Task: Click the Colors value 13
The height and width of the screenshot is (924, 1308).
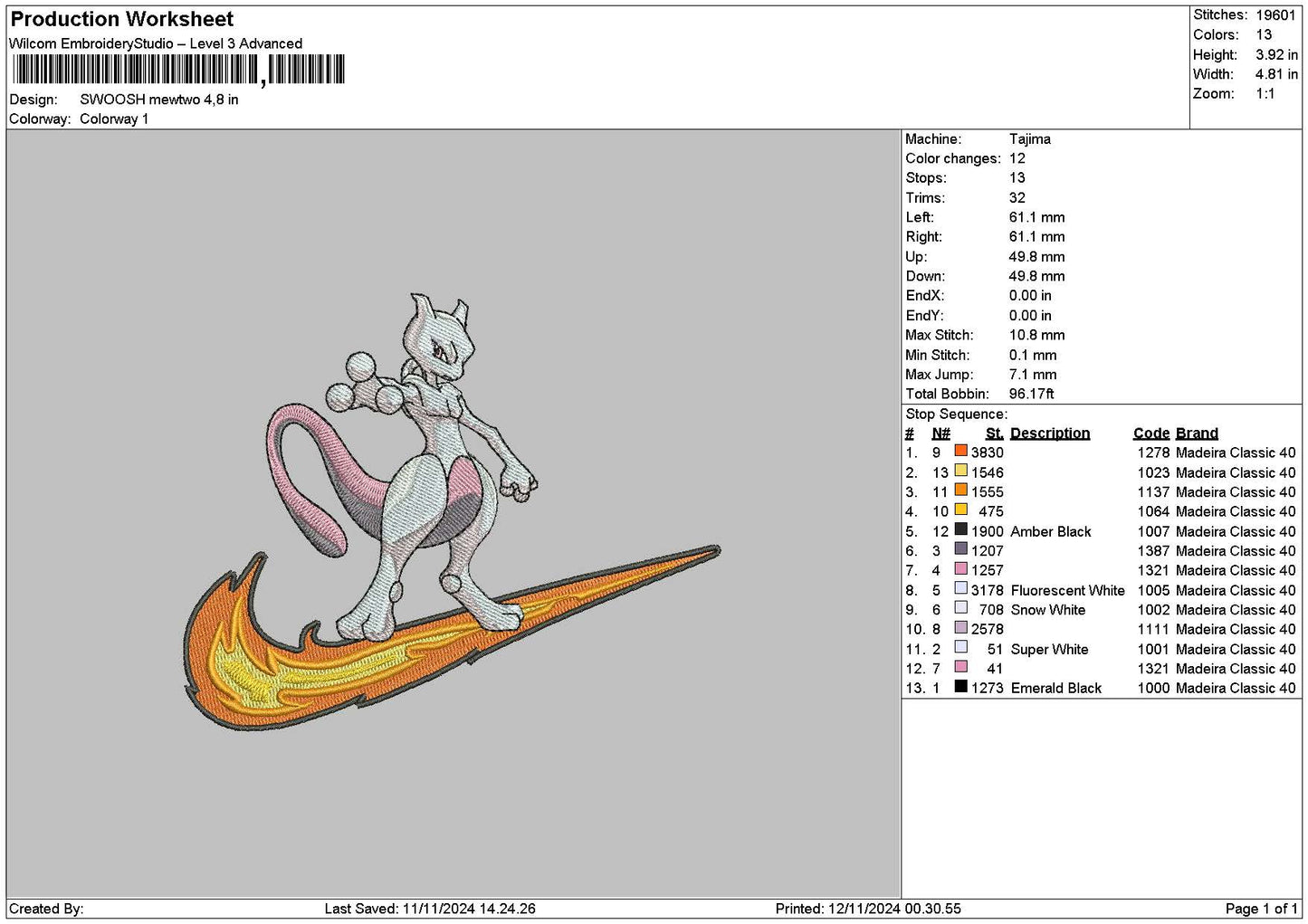Action: pyautogui.click(x=1264, y=34)
